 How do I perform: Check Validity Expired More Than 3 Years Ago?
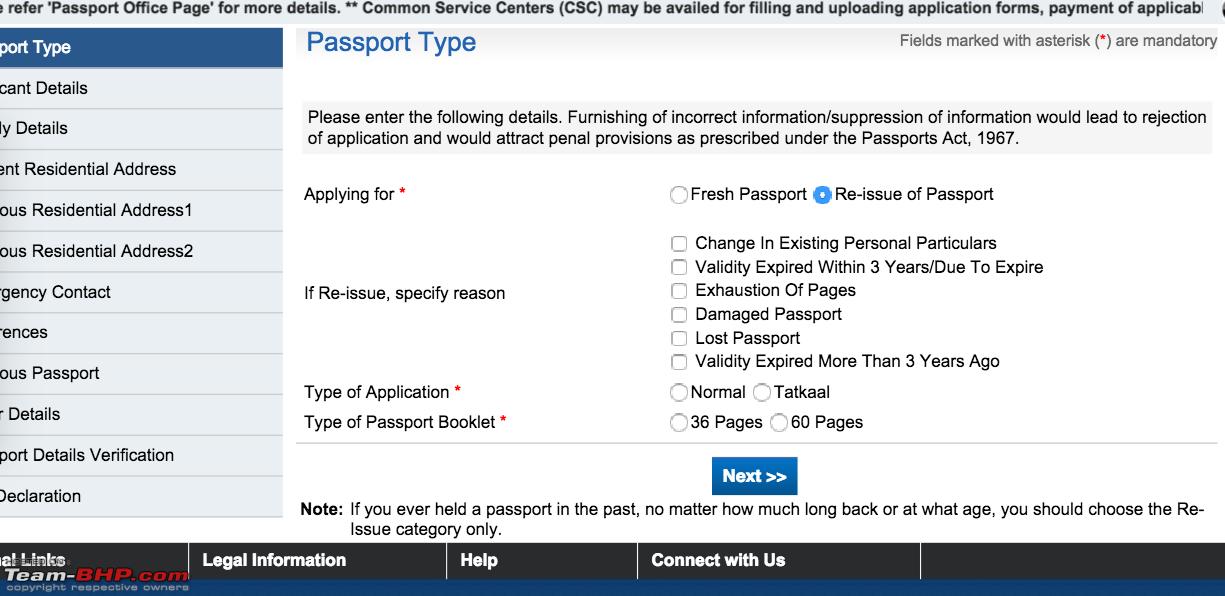(679, 362)
